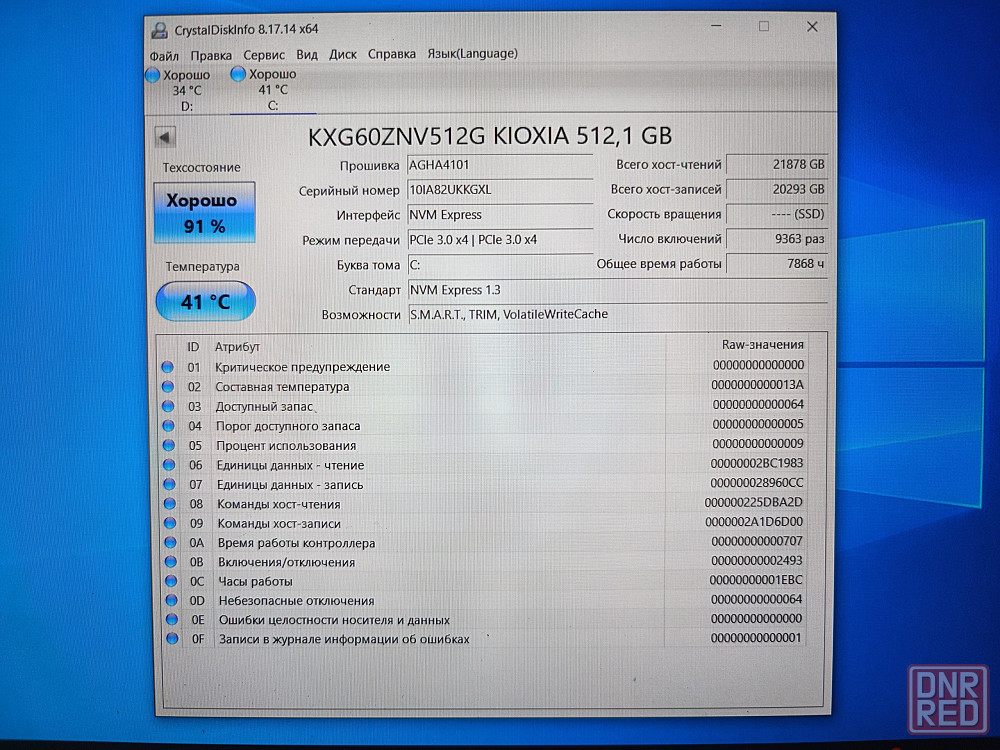Image resolution: width=1000 pixels, height=750 pixels.
Task: Open the Диск menu
Action: click(342, 54)
